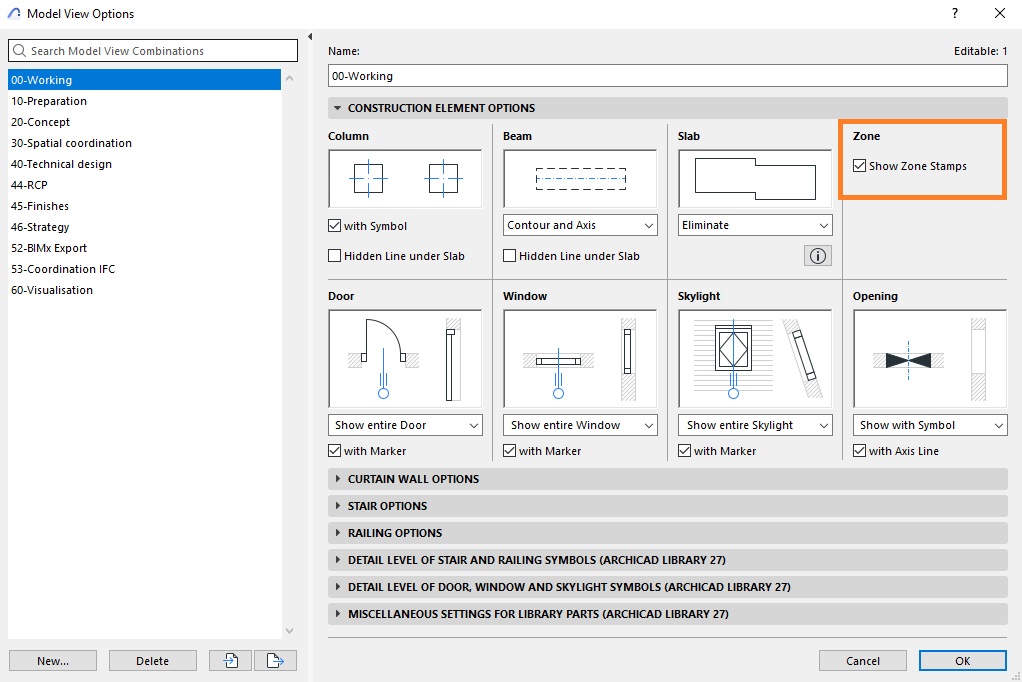Toggle Window with Marker checkbox
This screenshot has height=682, width=1022.
510,451
